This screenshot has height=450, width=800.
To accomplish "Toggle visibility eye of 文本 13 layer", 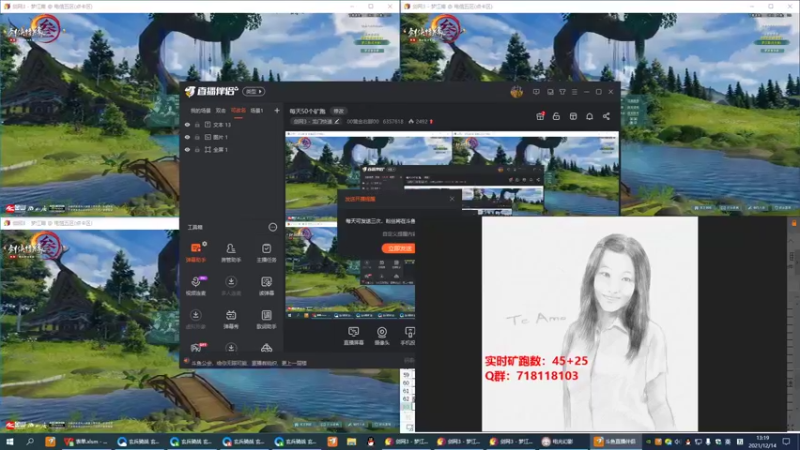I will click(x=187, y=124).
